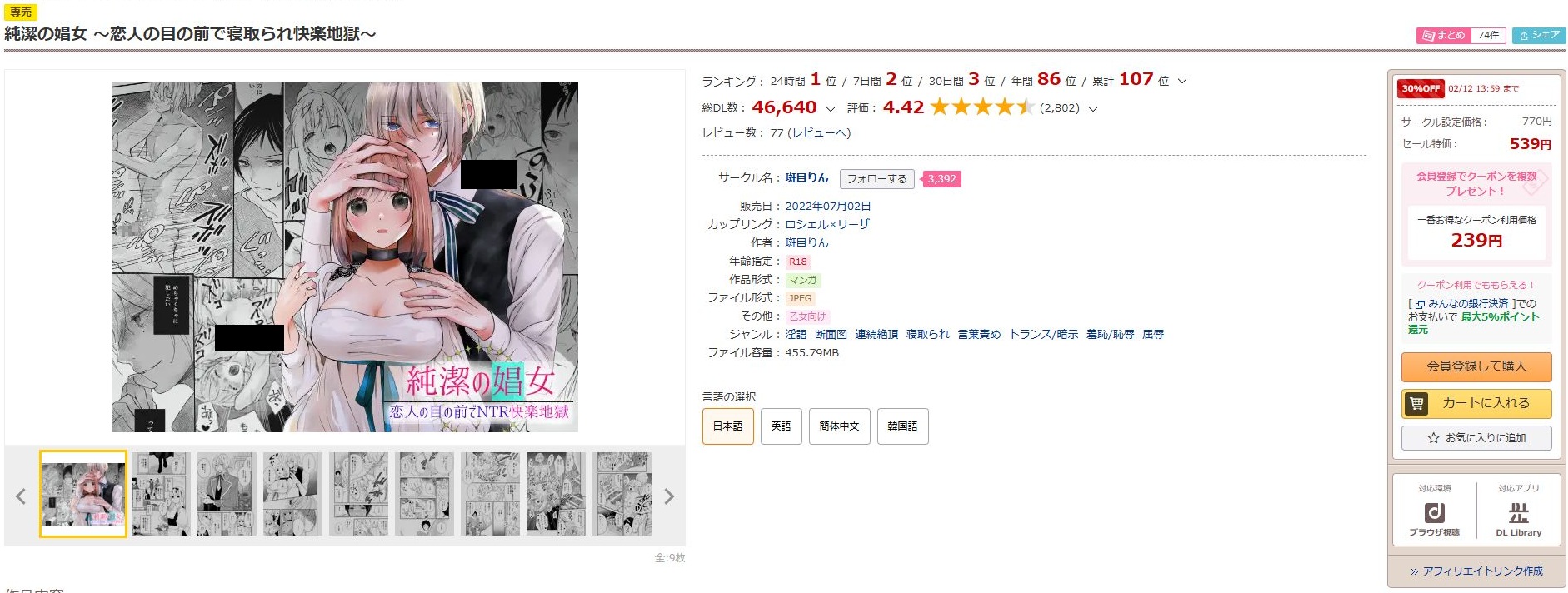The height and width of the screenshot is (593, 1568).
Task: Click the 会員登録して購入 button
Action: (x=1476, y=366)
